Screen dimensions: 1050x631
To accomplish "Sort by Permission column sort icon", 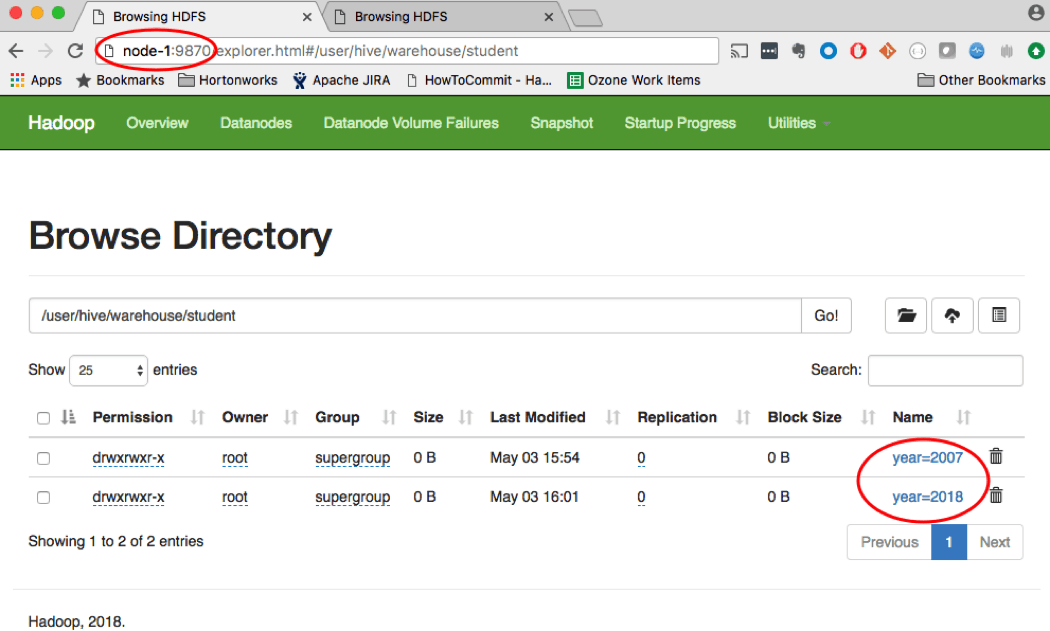I will 197,417.
